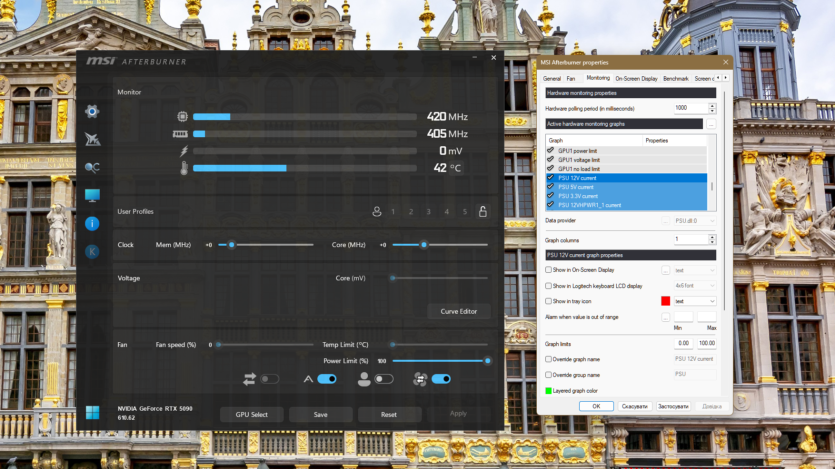Viewport: 835px width, 469px height.
Task: Increase hardware polling period with up arrow
Action: (712, 105)
